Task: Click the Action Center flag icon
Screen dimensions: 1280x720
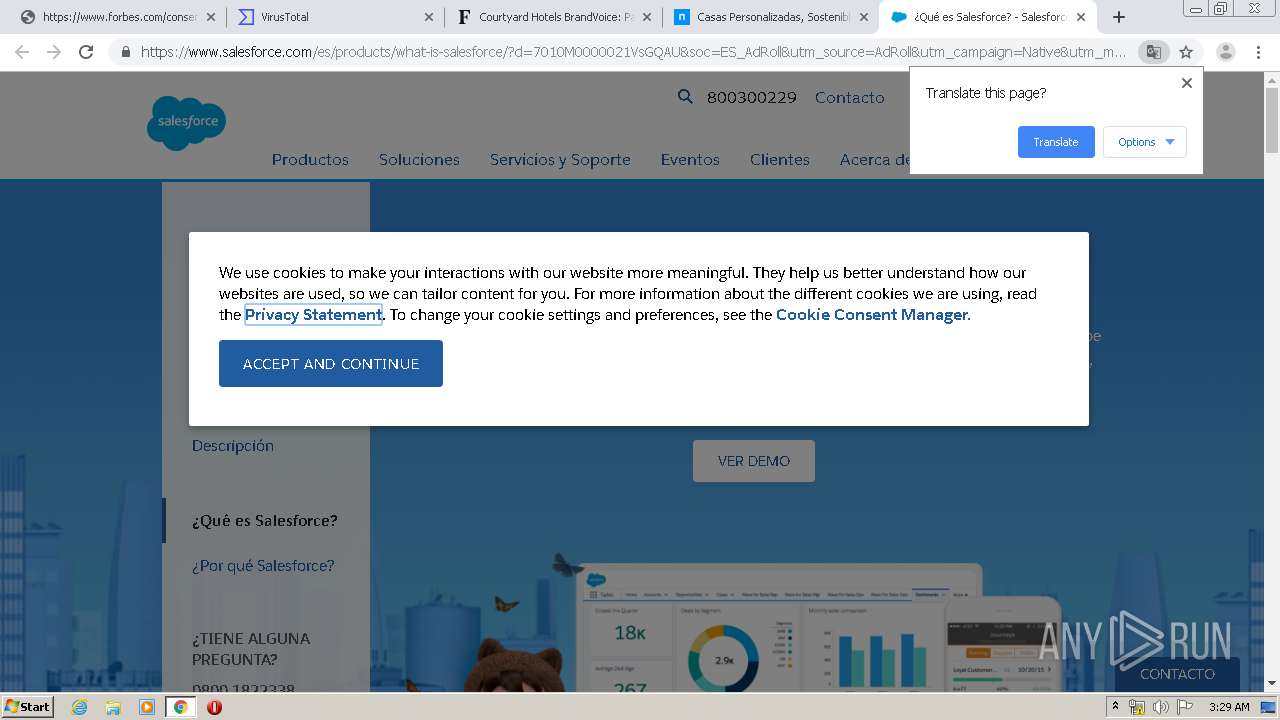Action: 1184,707
